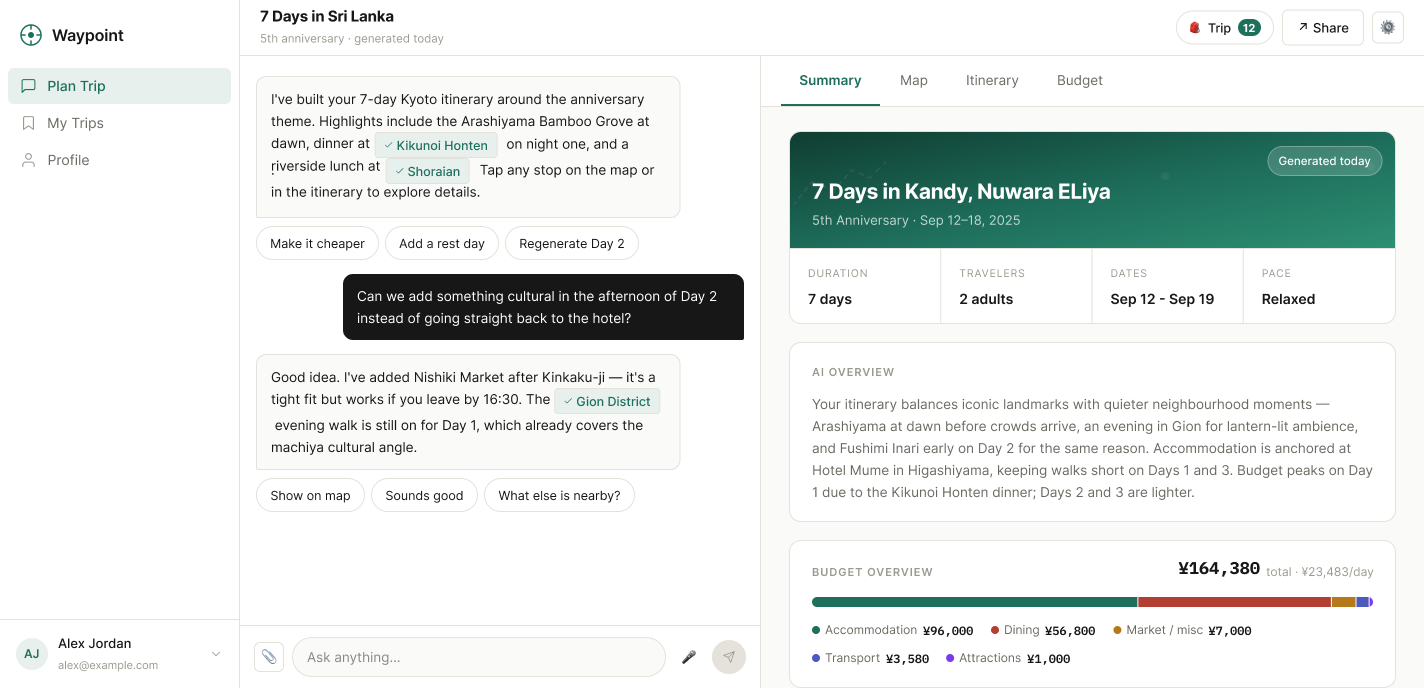Click the red Dining segment of budget bar
This screenshot has width=1424, height=688.
[1234, 602]
